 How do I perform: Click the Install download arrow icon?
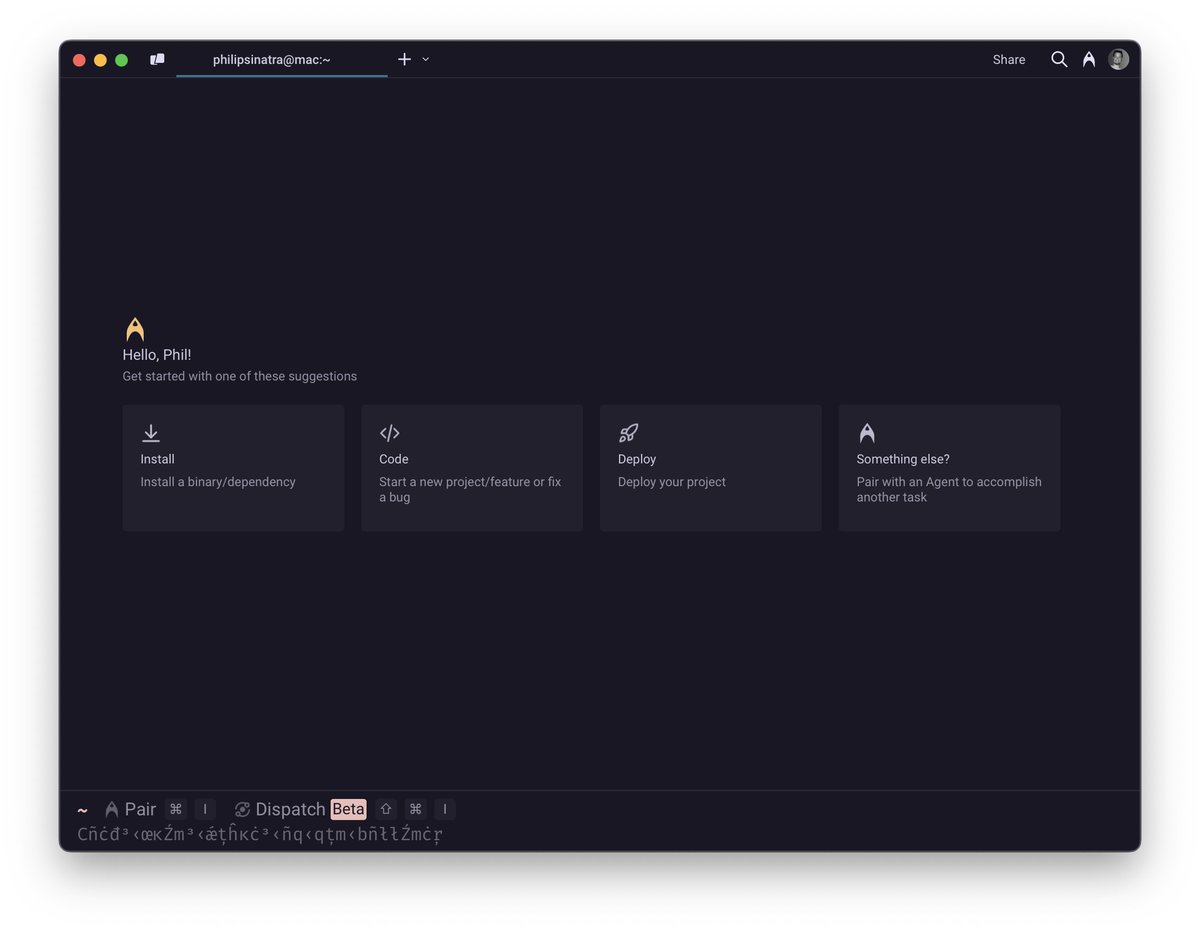click(x=151, y=433)
